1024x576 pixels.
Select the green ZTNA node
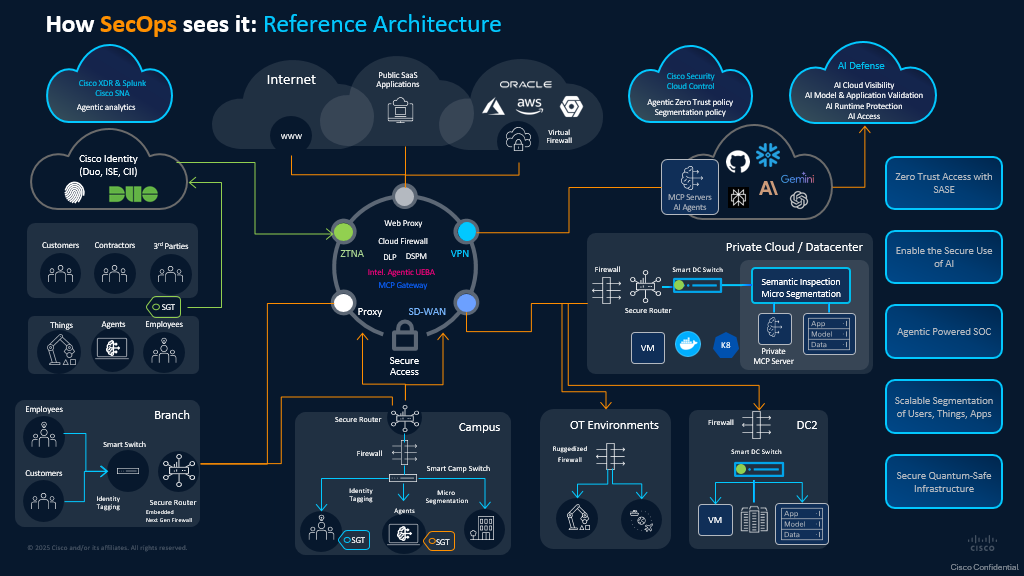(x=344, y=231)
